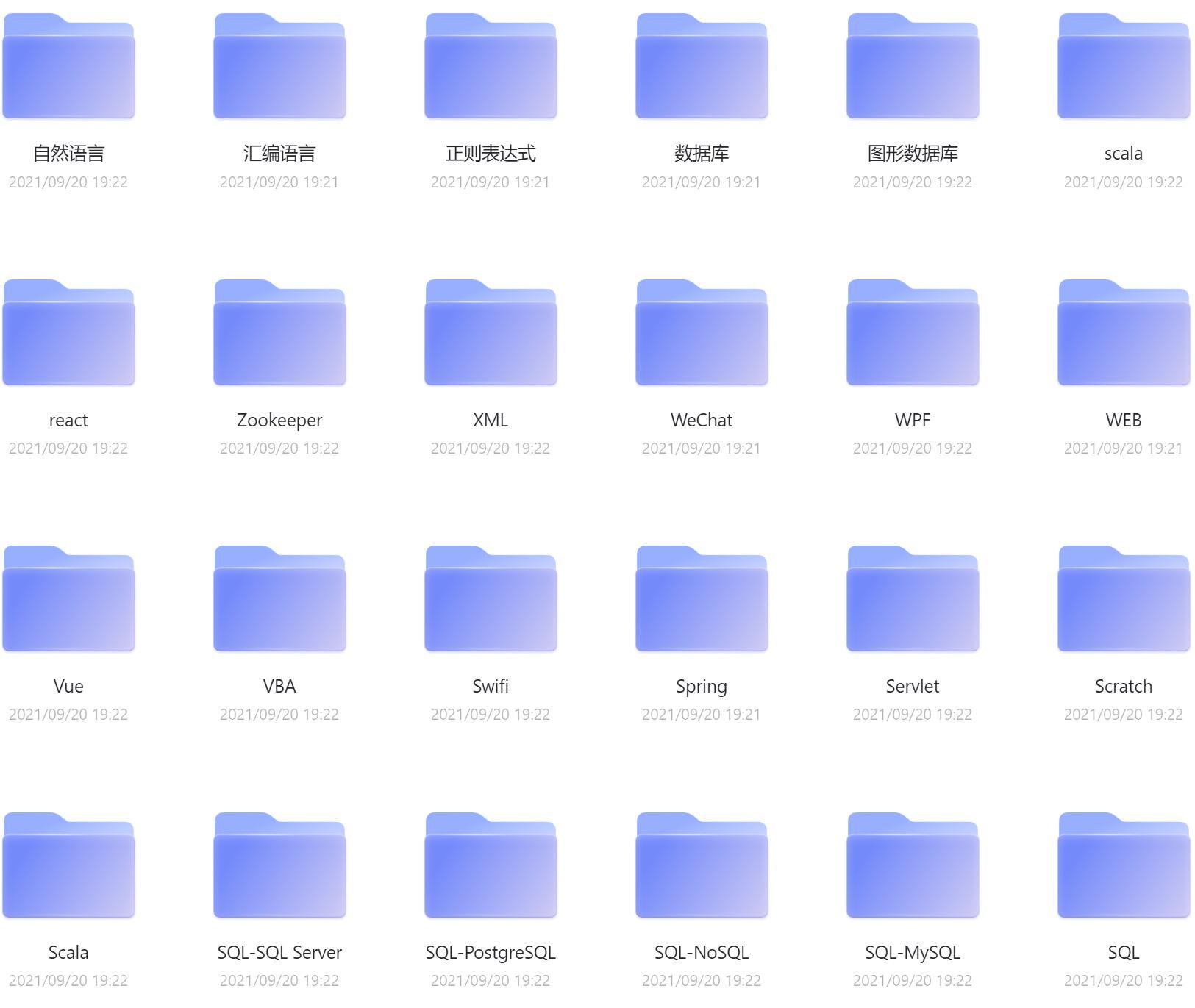Open the WeChat folder icon
The image size is (1195, 1008).
click(702, 332)
